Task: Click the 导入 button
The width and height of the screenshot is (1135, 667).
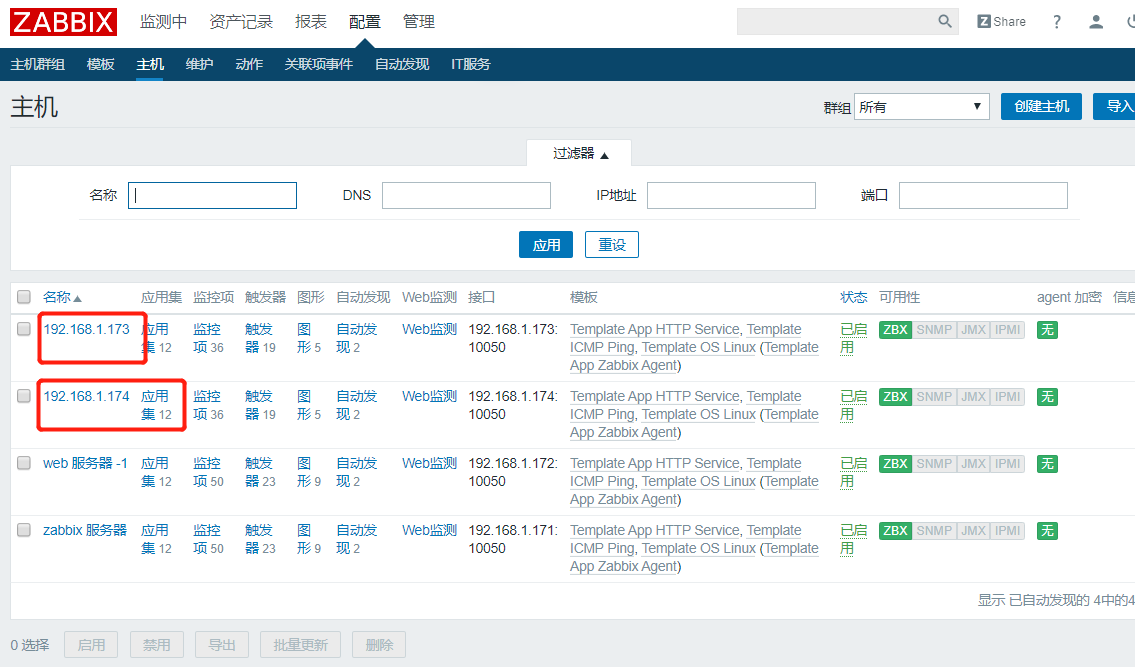Action: coord(1115,106)
